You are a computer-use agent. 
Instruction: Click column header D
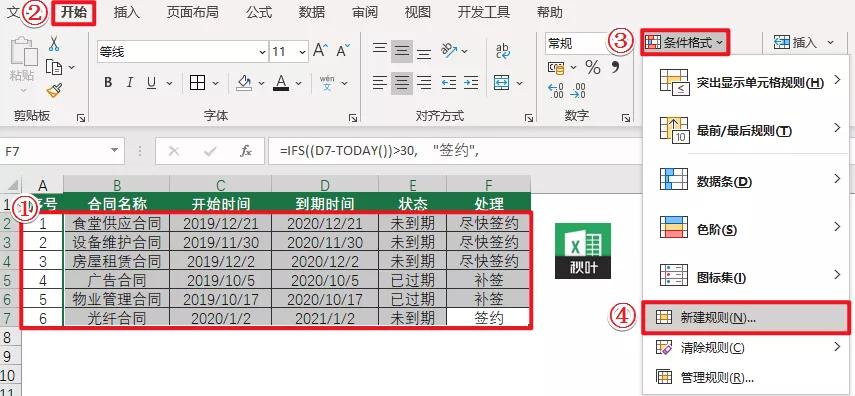(x=325, y=185)
